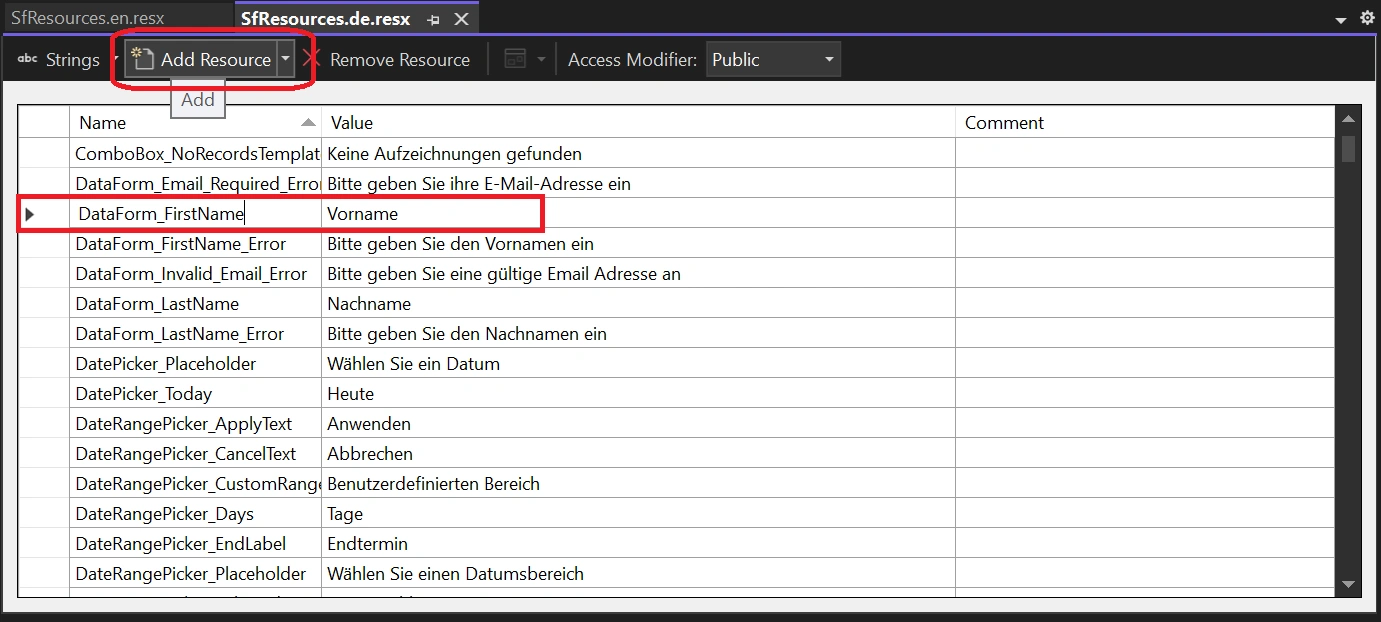This screenshot has height=622, width=1381.
Task: Open the tab list dropdown arrow
Action: (1341, 19)
